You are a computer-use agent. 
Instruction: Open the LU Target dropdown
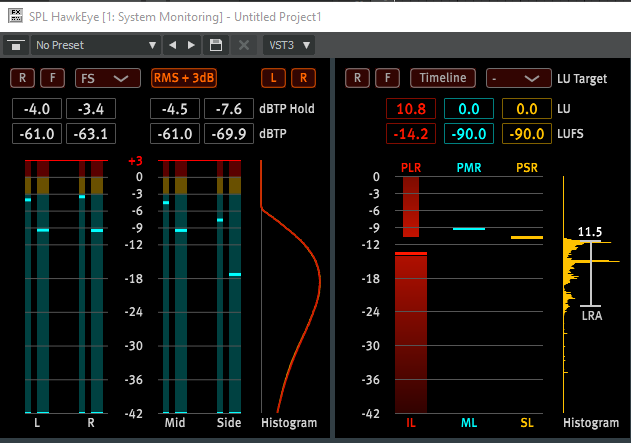[519, 78]
